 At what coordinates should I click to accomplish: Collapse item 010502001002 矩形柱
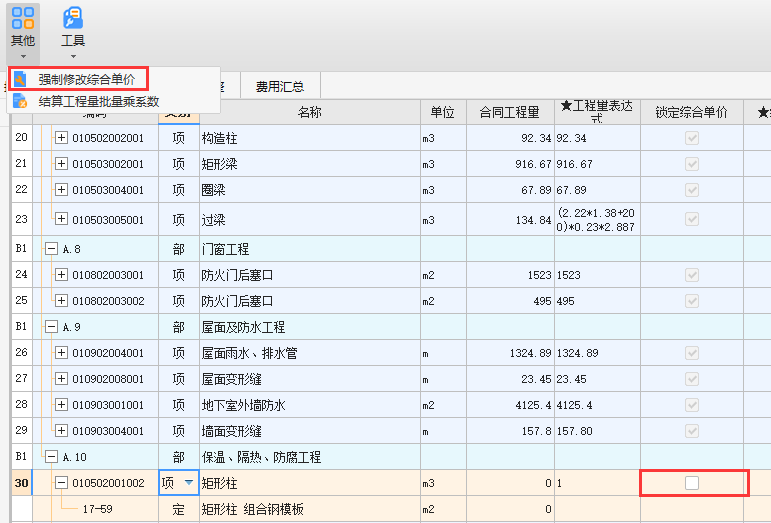click(61, 483)
